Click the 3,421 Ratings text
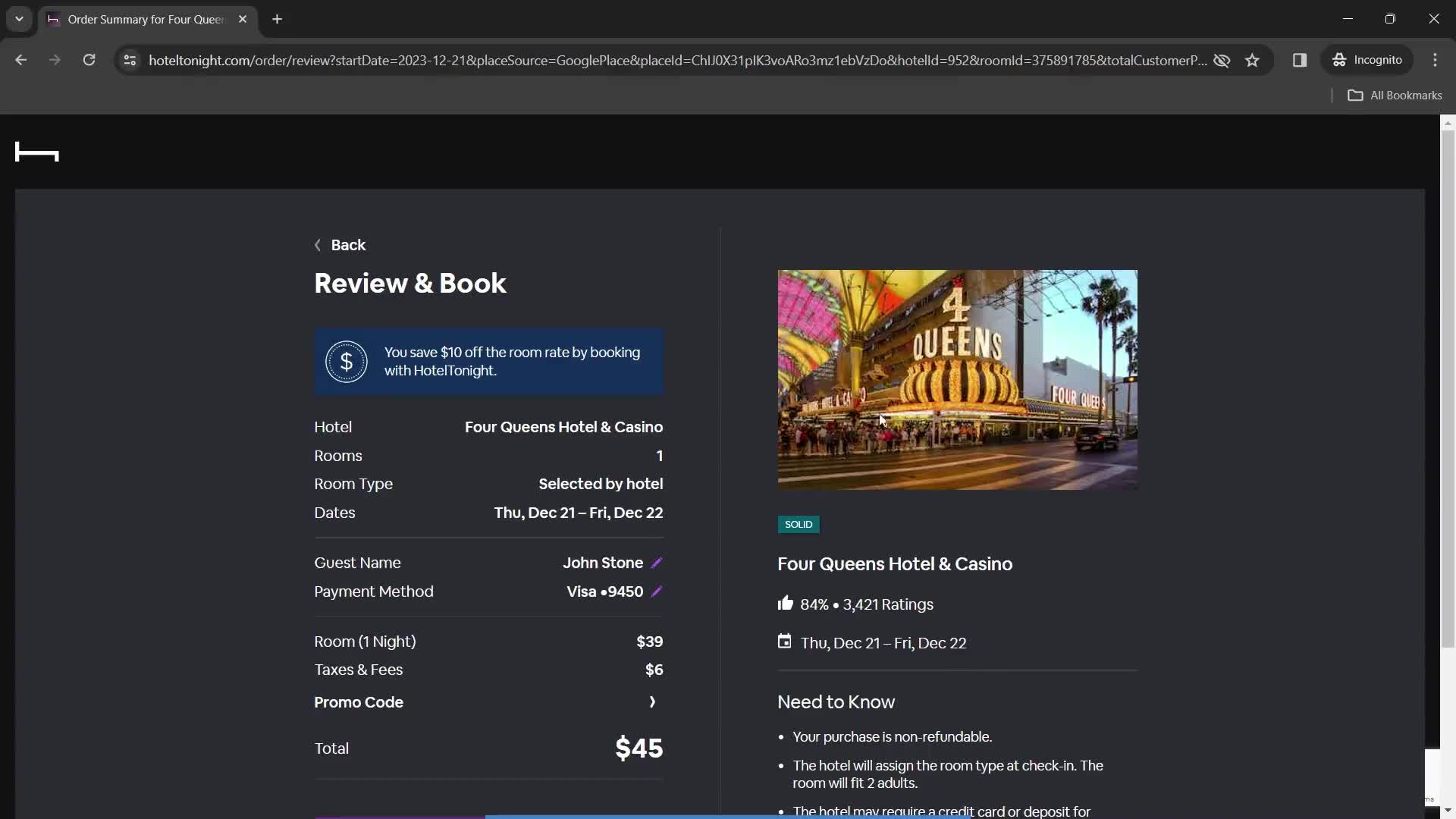 click(888, 604)
